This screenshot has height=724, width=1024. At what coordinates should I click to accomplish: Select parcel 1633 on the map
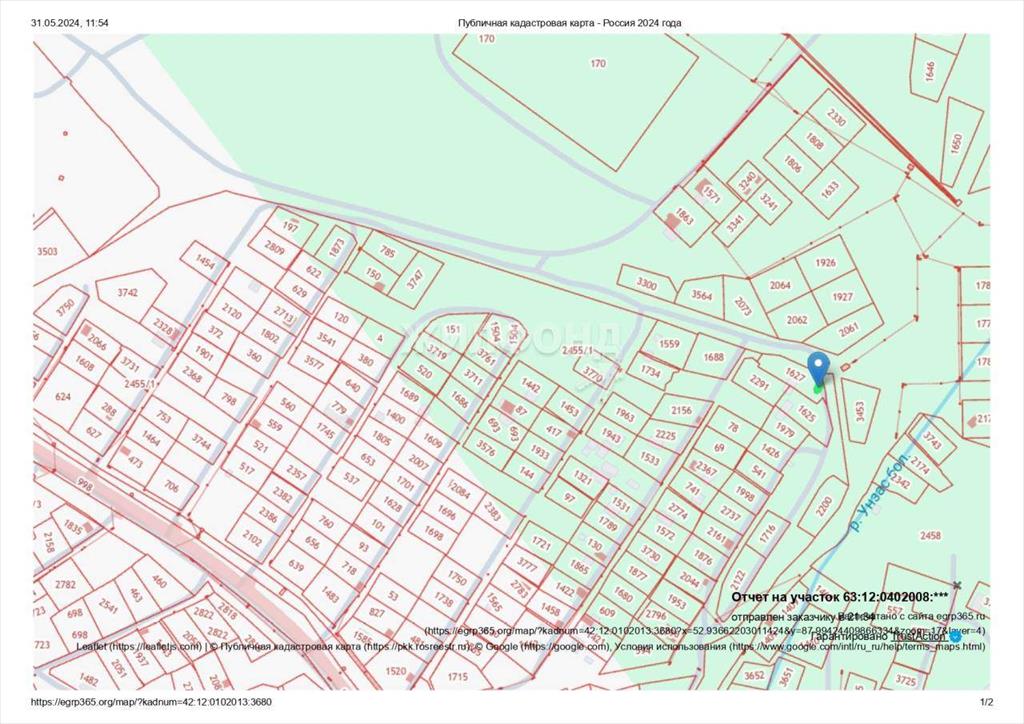(829, 189)
